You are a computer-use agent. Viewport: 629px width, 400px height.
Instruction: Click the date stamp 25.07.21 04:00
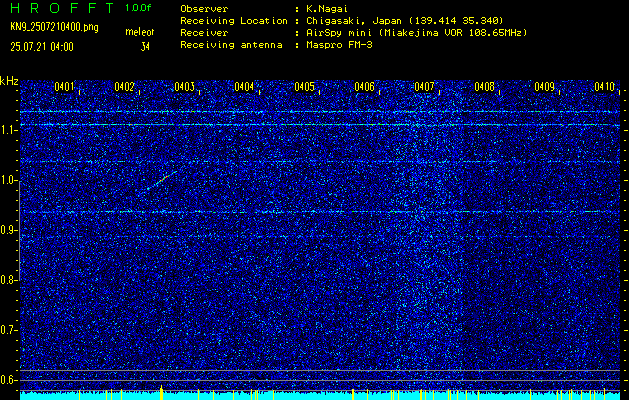click(x=42, y=47)
